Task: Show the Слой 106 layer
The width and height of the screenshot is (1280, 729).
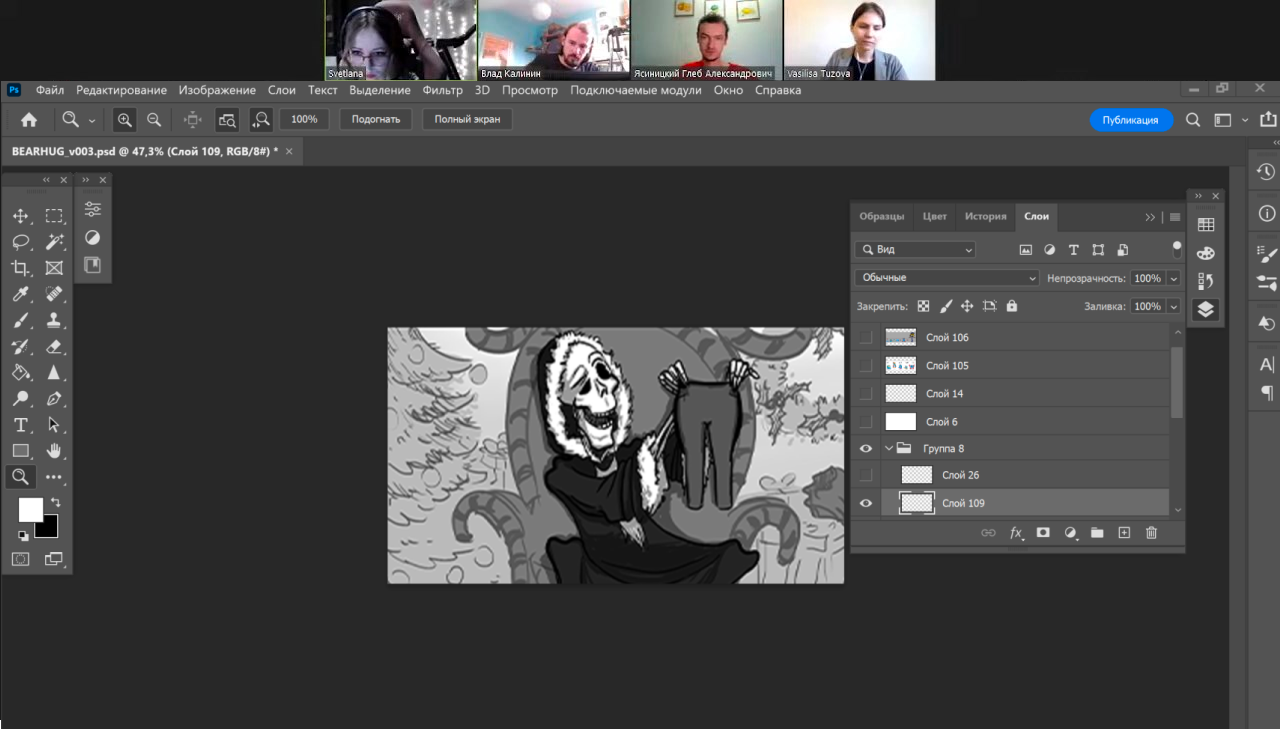Action: [866, 337]
